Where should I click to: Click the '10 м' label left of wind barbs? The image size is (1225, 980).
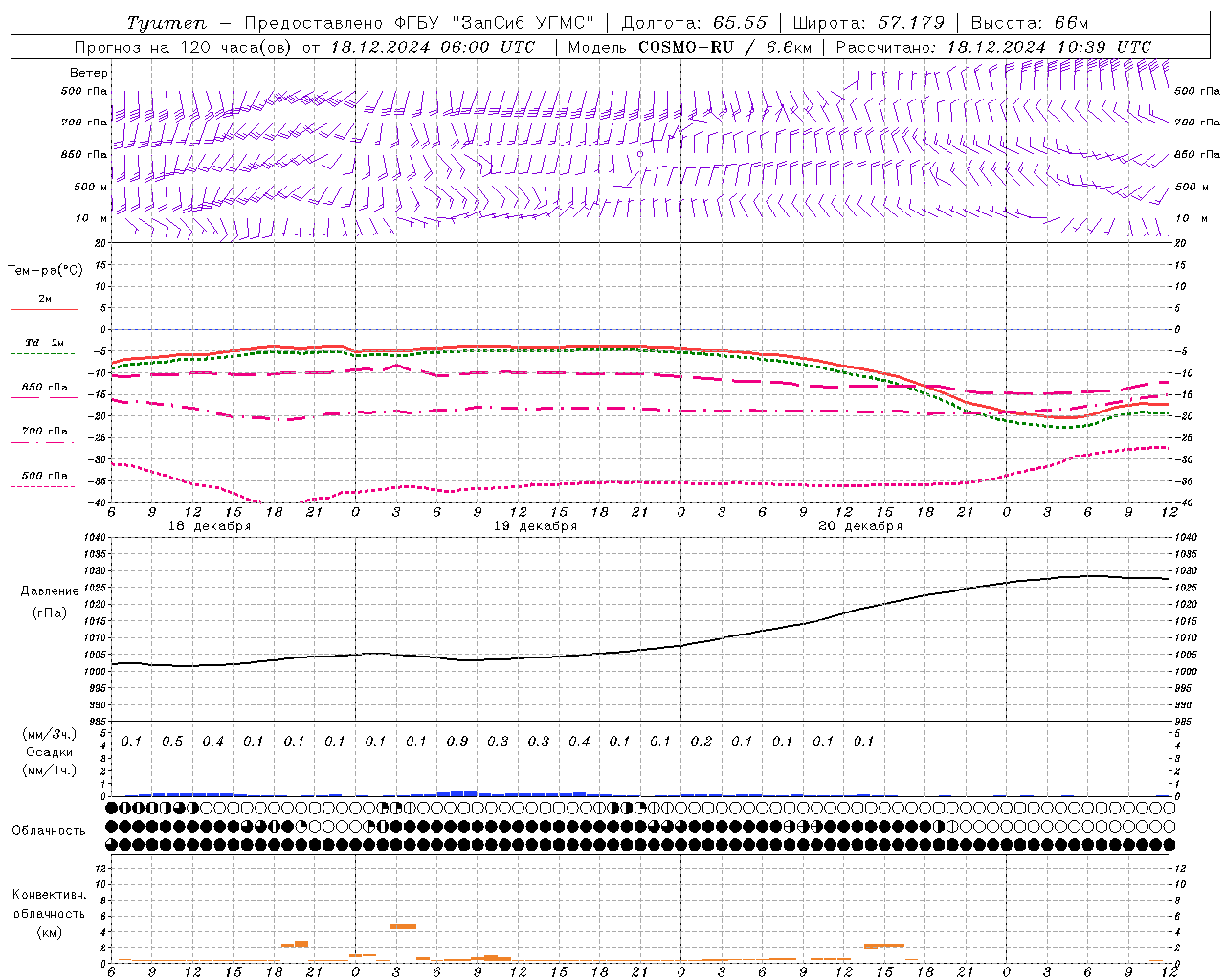tap(91, 218)
